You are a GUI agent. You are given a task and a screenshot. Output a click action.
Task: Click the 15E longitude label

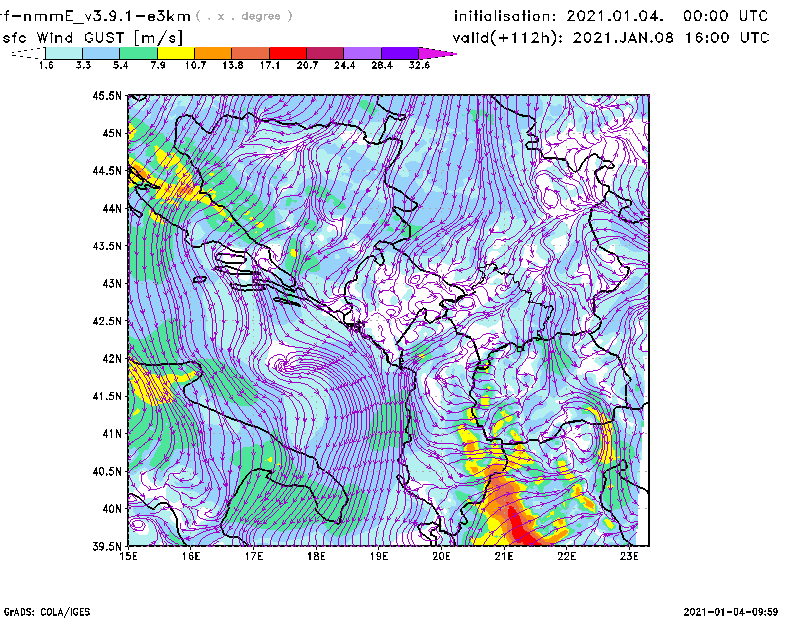(129, 556)
